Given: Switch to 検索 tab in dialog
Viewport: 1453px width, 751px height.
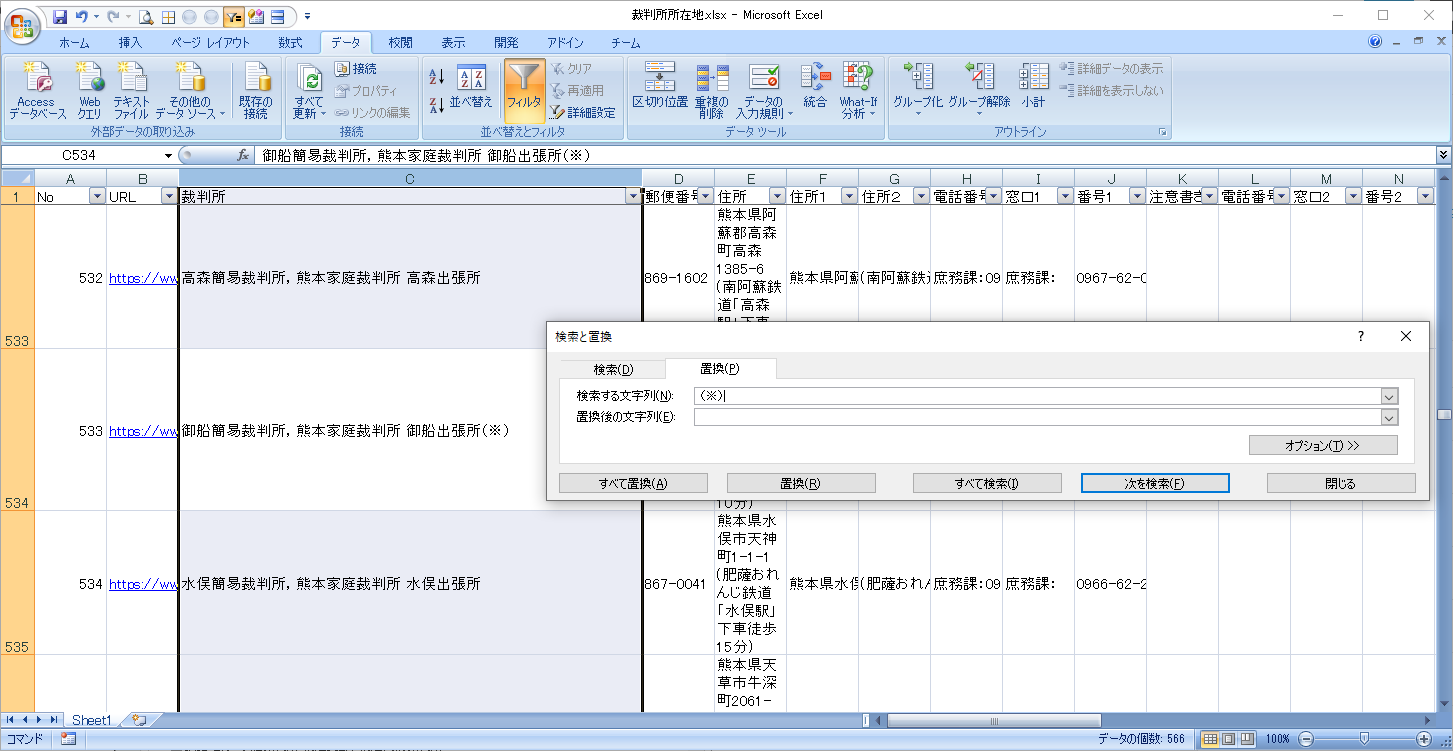Looking at the screenshot, I should click(x=613, y=370).
